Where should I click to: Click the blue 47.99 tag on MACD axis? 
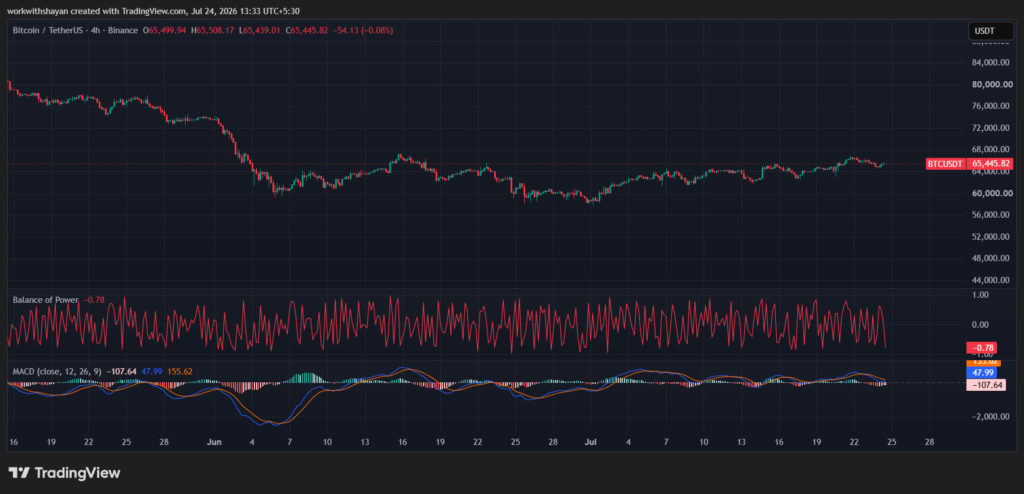(981, 372)
